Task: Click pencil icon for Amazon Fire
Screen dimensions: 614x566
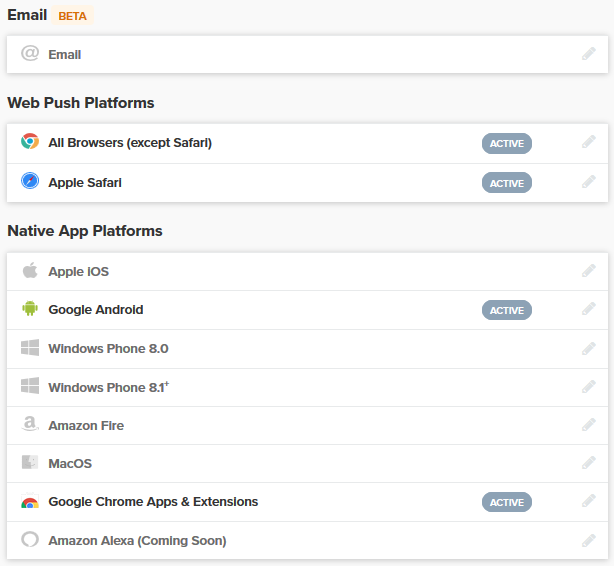Action: [x=589, y=425]
